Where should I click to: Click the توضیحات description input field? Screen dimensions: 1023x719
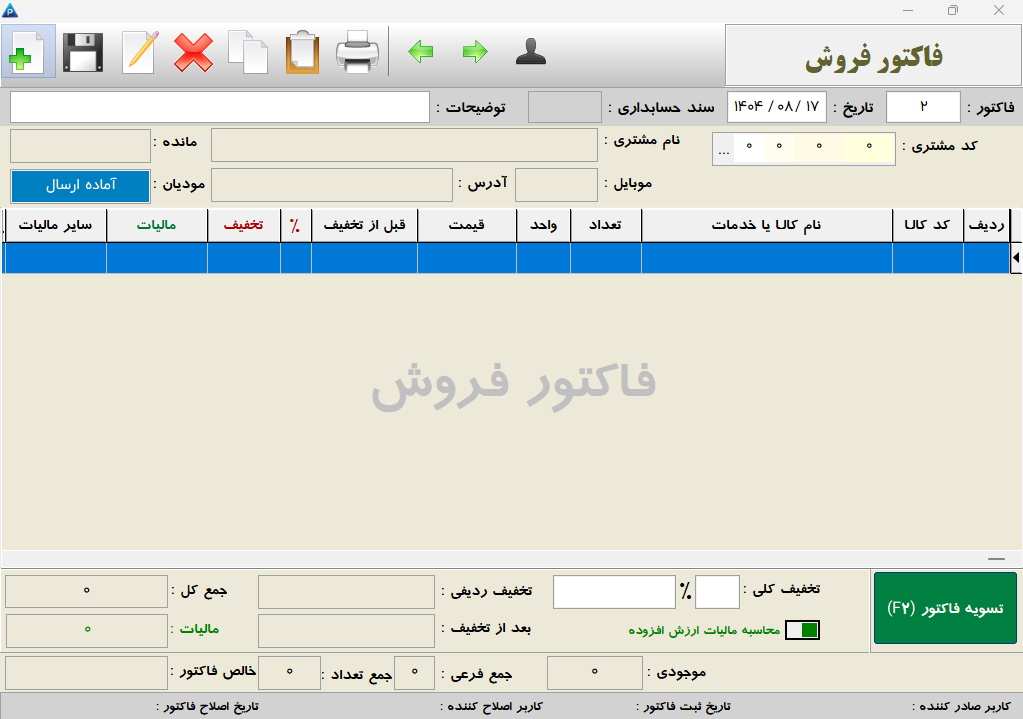pos(220,106)
